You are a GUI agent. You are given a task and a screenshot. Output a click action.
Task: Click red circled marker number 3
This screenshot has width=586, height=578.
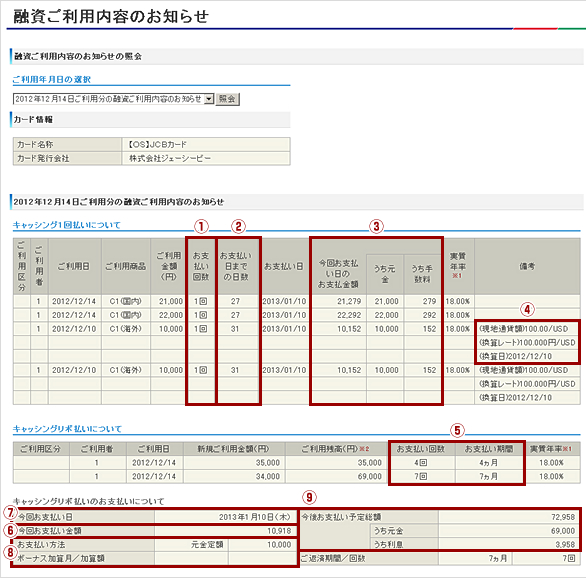376,226
